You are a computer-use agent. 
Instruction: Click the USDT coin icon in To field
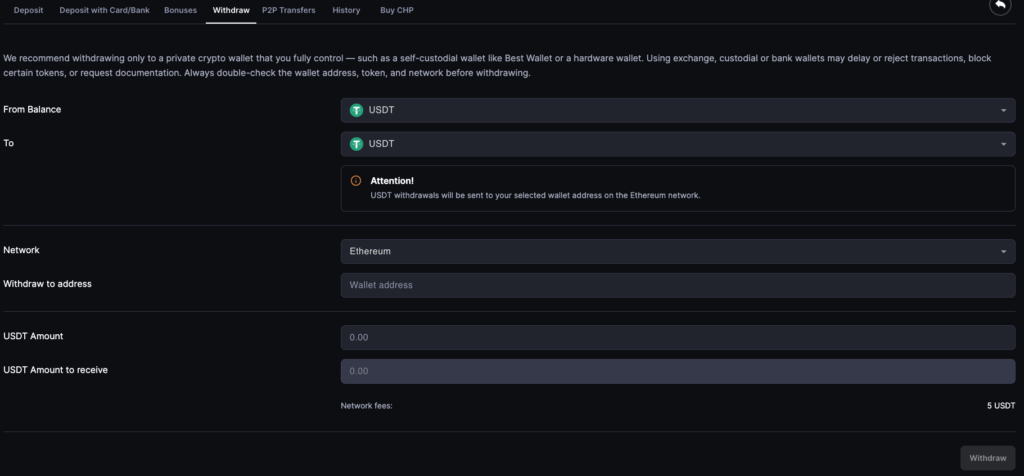tap(356, 144)
